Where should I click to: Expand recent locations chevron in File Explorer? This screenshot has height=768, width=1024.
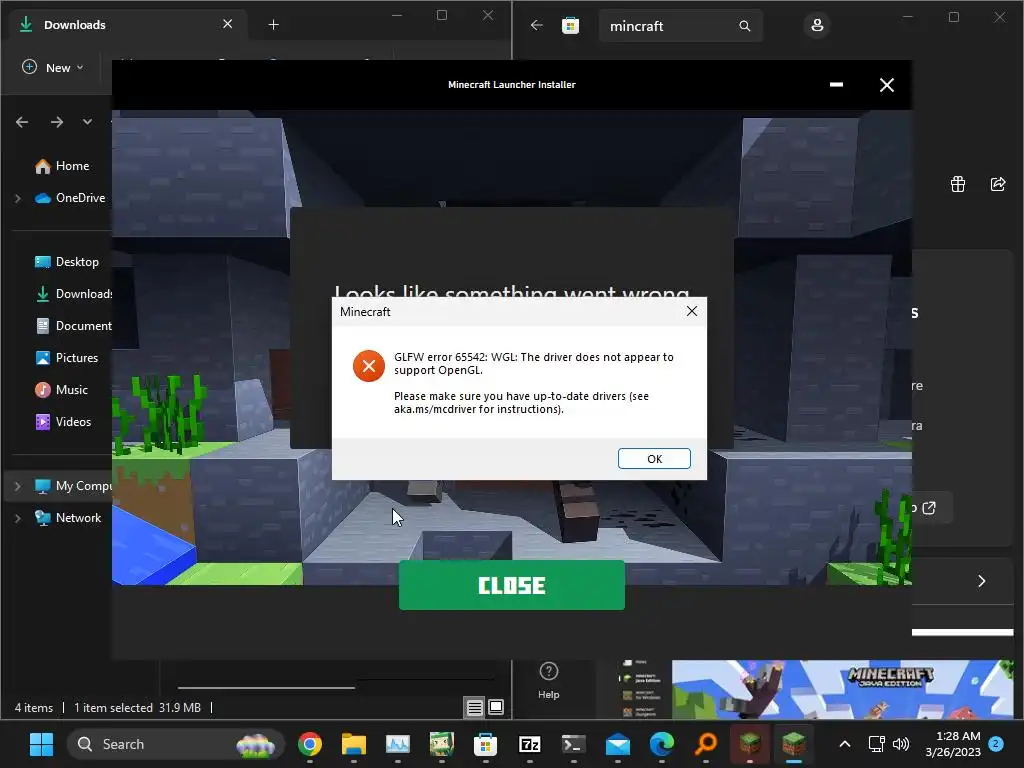87,122
